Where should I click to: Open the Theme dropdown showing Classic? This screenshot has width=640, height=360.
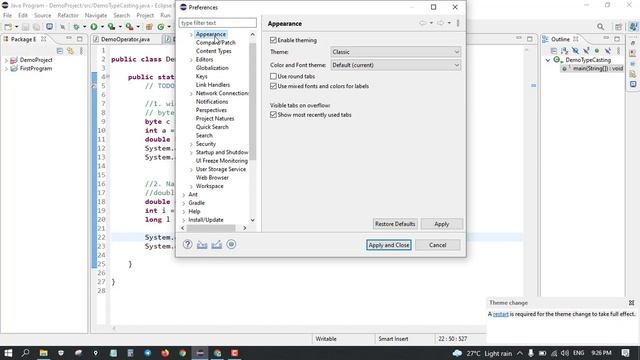click(x=396, y=52)
